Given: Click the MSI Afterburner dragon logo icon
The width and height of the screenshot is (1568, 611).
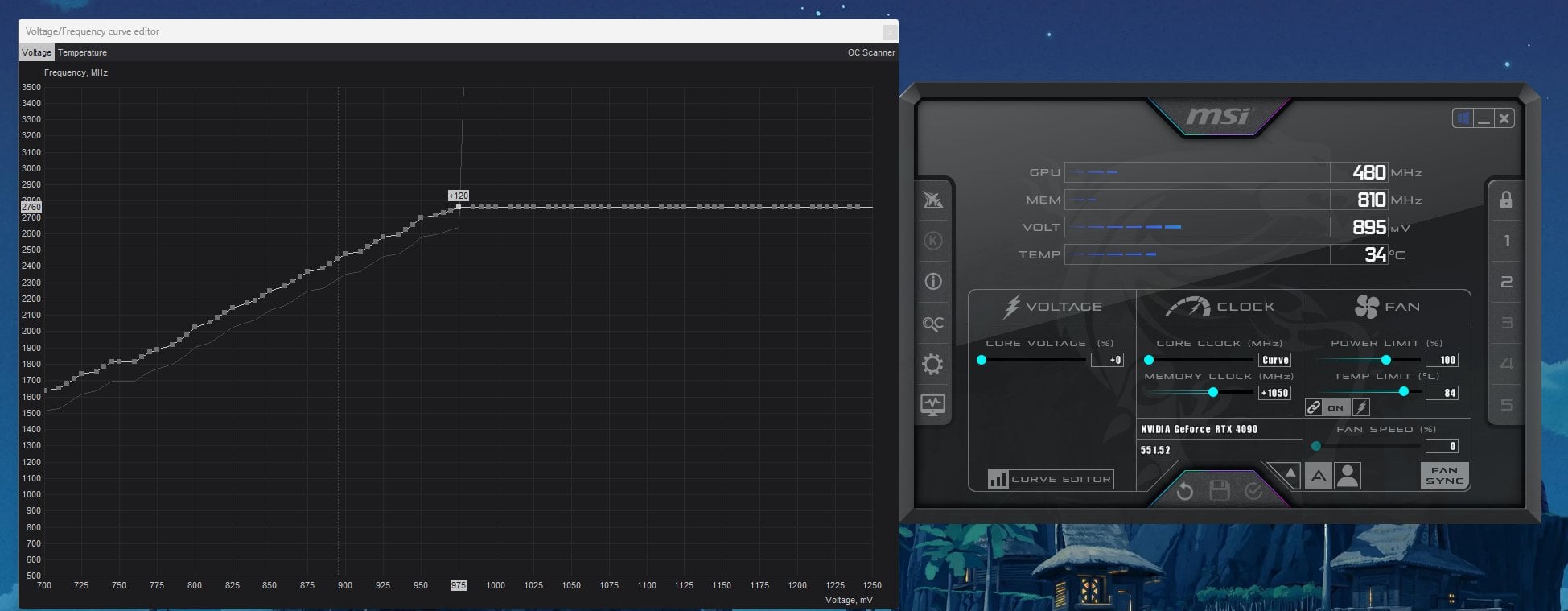Looking at the screenshot, I should (932, 200).
